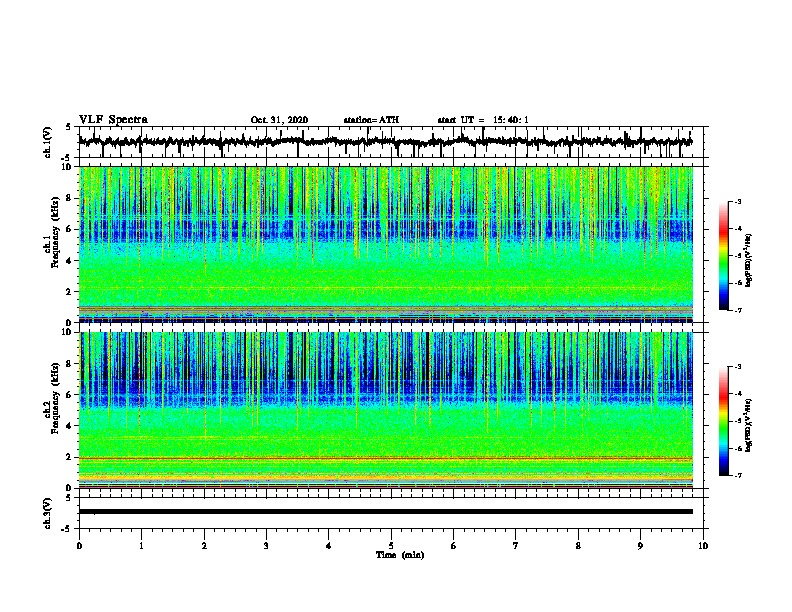
Task: Click the "ch.1(V)" waveform axis label
Action: tap(48, 142)
